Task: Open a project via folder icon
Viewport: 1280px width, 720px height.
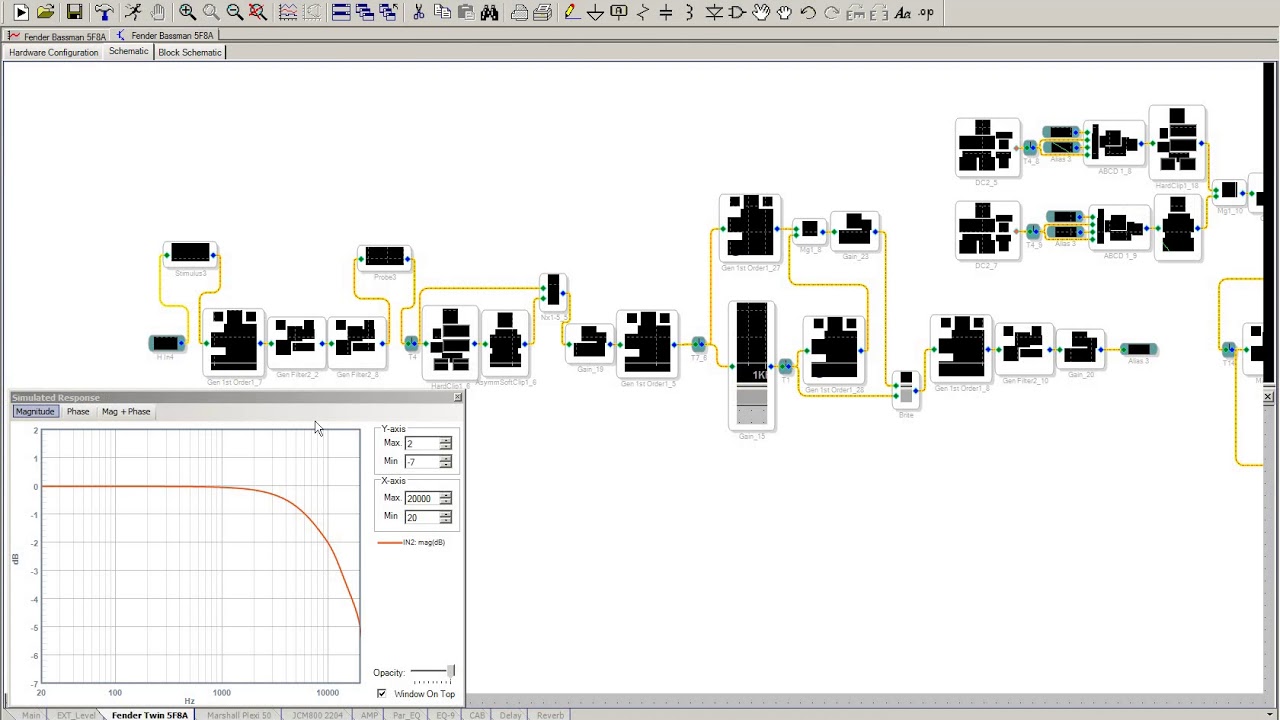Action: point(45,12)
